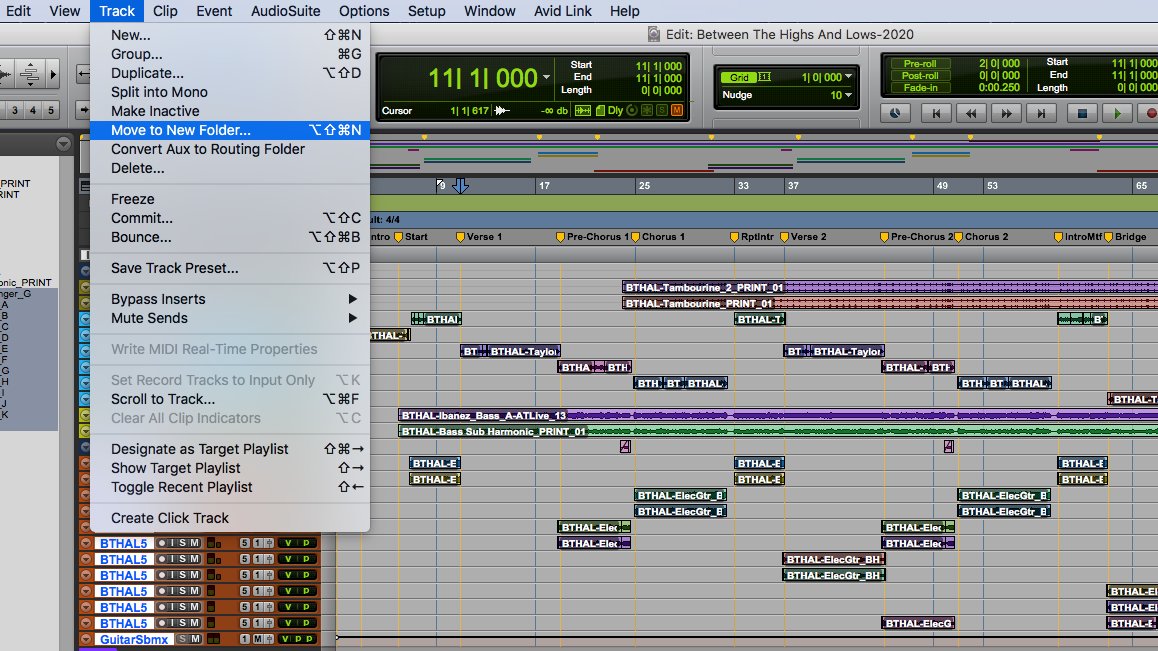The width and height of the screenshot is (1158, 651).
Task: Click the Return to Zero transport button
Action: 936,113
